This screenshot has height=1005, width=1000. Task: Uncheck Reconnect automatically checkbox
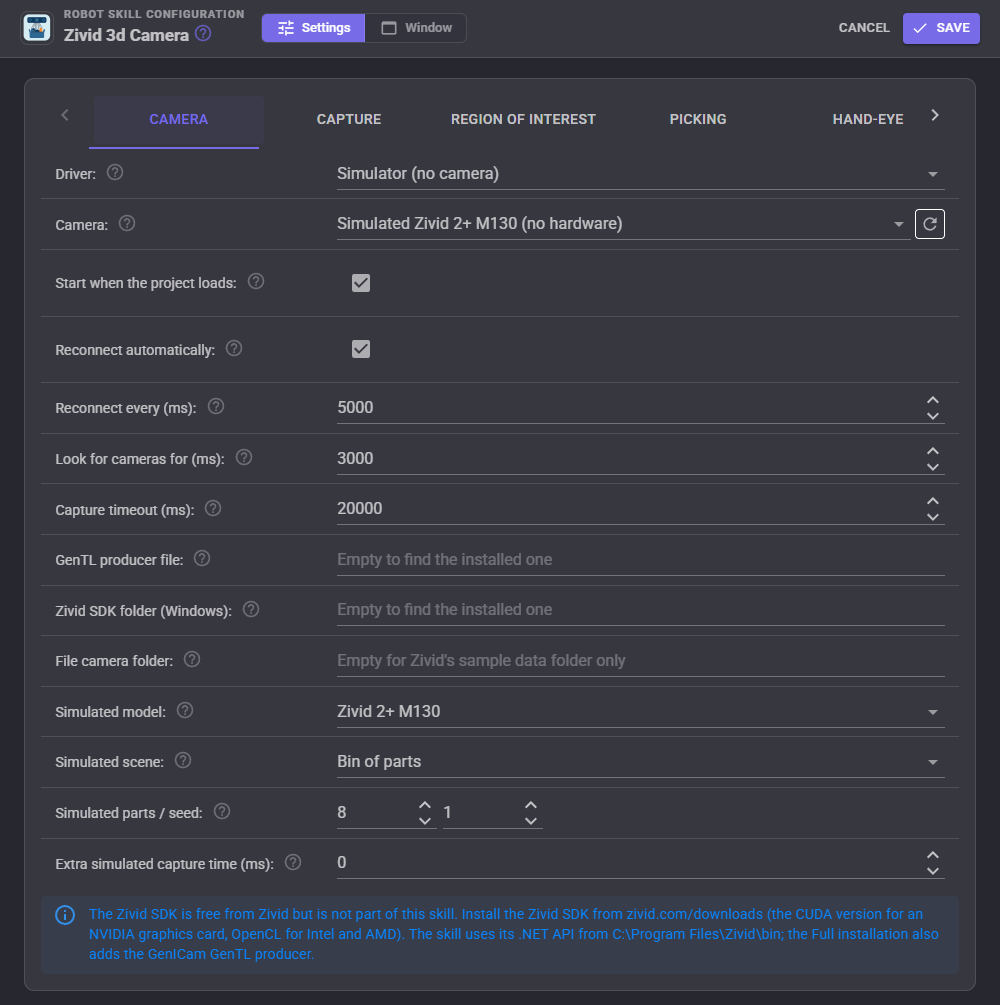click(x=361, y=349)
